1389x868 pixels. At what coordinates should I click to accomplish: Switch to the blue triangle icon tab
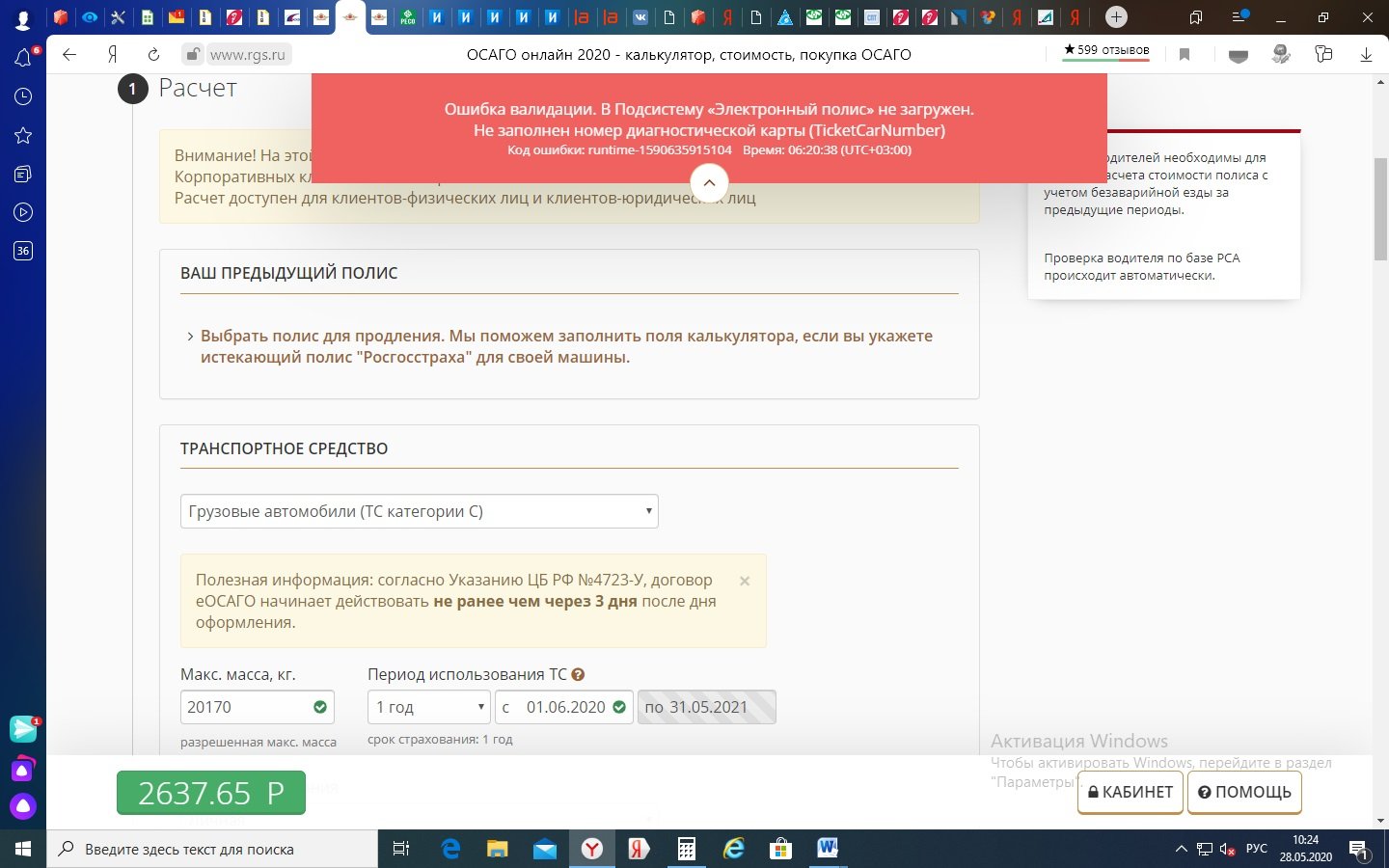click(785, 16)
